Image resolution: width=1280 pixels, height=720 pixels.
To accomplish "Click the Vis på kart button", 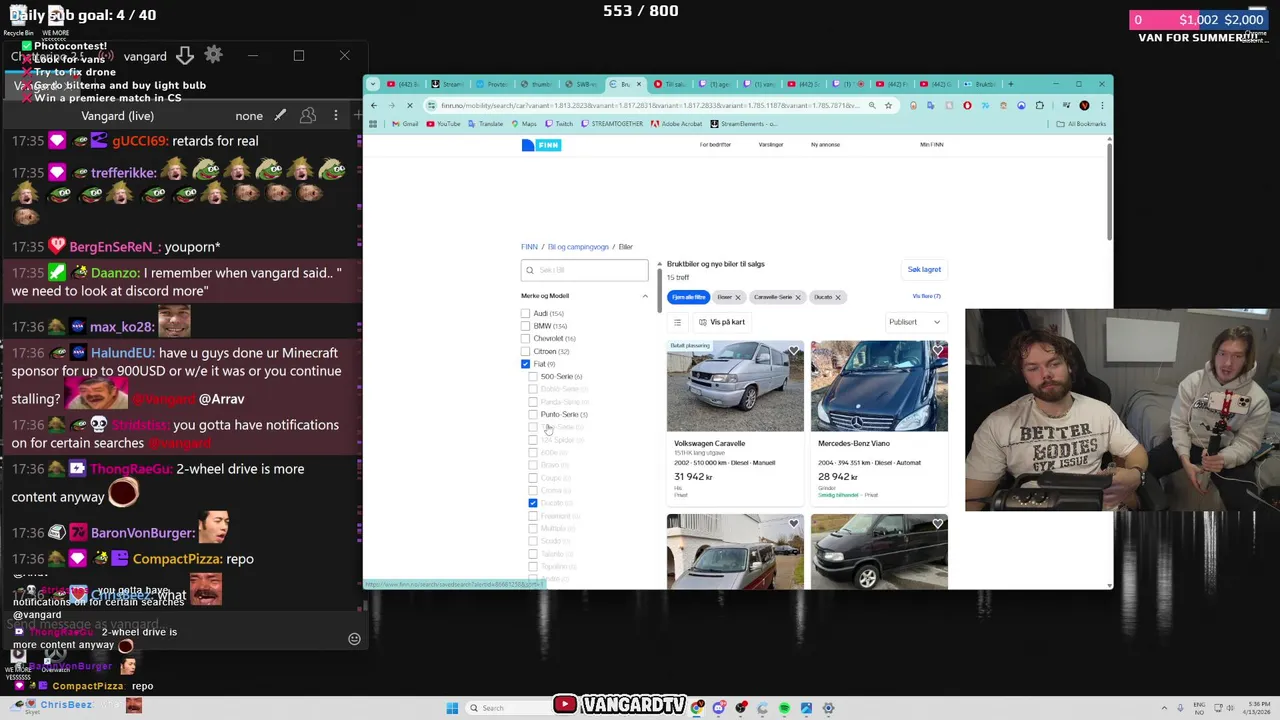I will click(721, 322).
